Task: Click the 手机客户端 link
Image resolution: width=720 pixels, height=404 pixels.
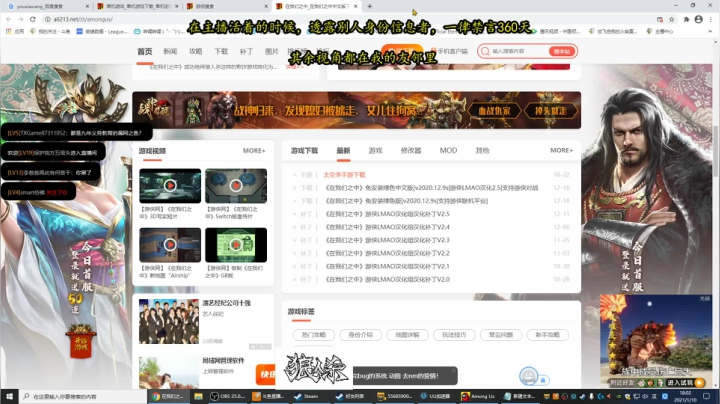Action: pos(449,51)
